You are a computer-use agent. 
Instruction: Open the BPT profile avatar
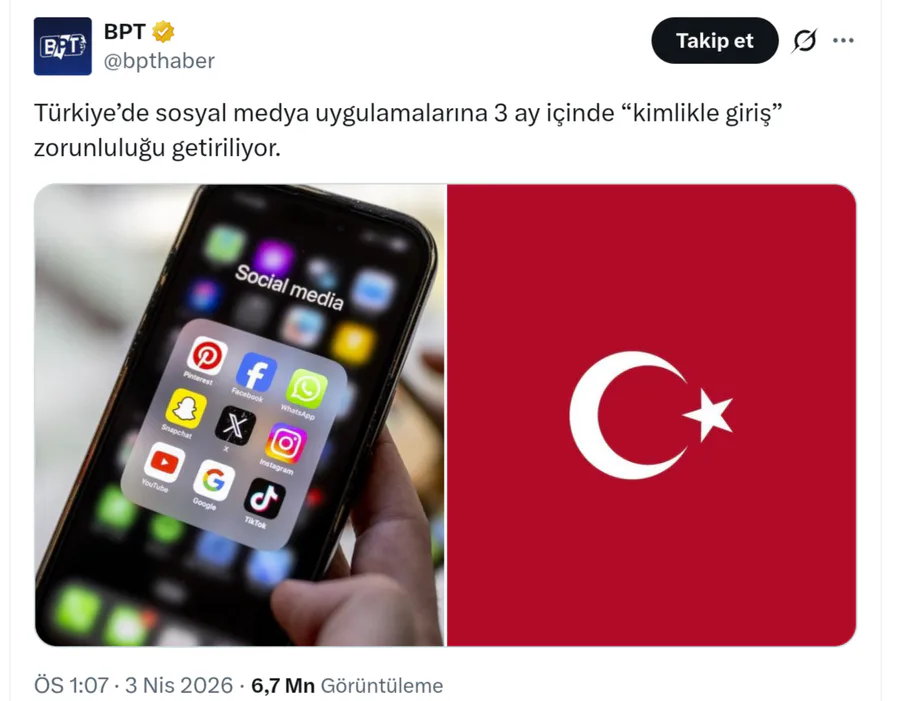[63, 47]
